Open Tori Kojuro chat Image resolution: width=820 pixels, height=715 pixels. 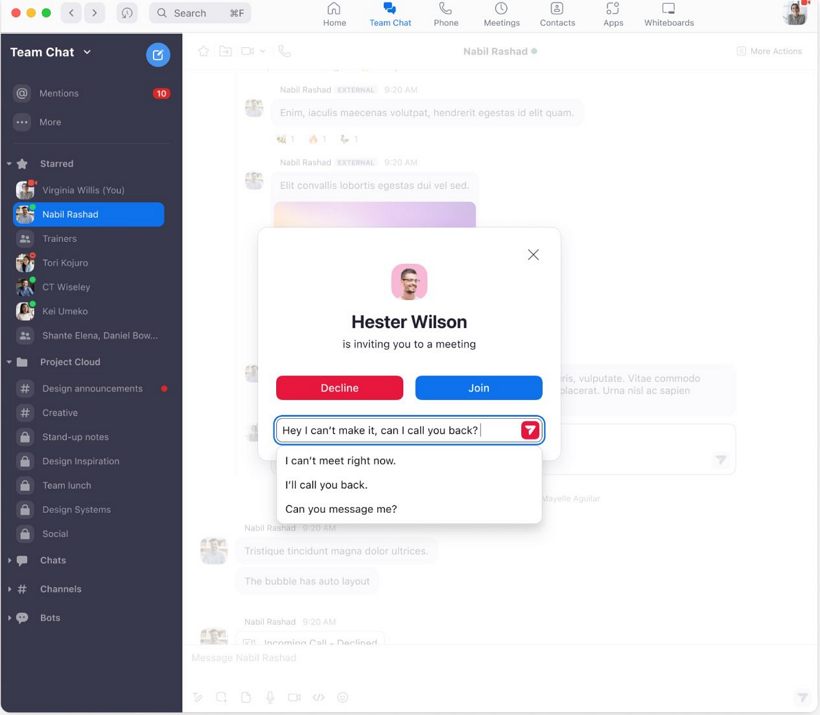[89, 263]
